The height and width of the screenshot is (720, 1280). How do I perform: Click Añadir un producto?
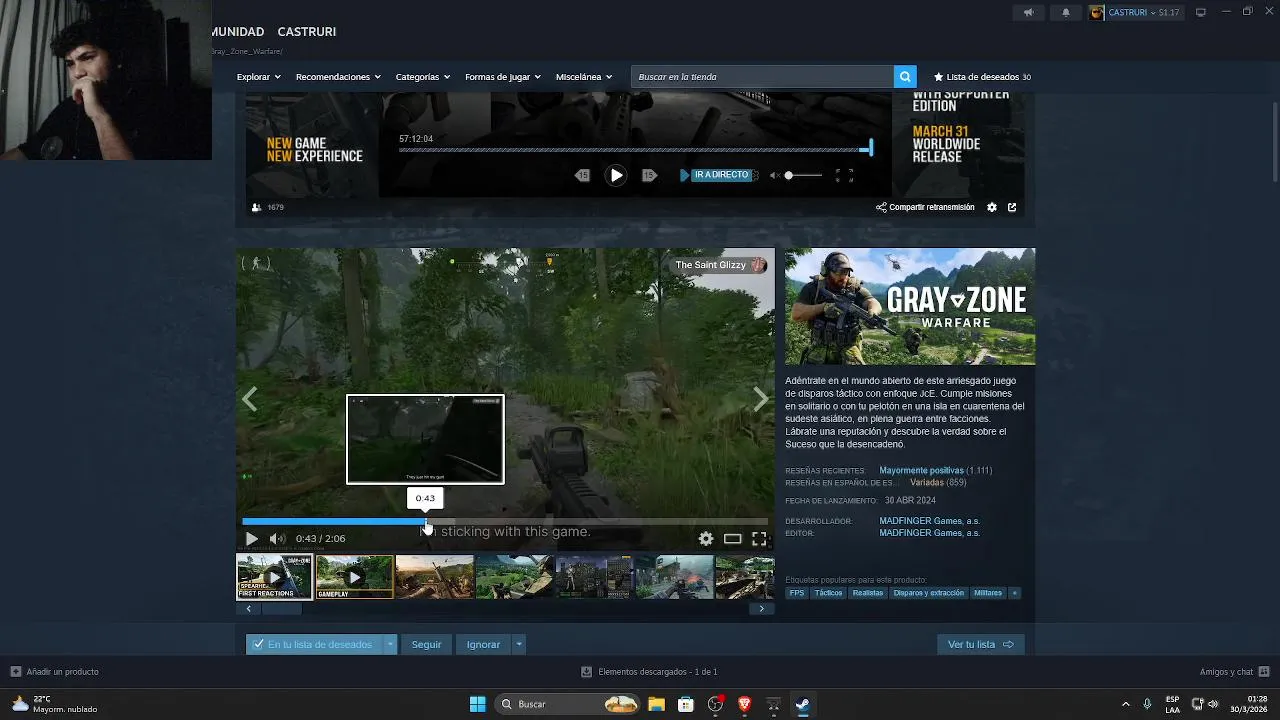(x=54, y=672)
